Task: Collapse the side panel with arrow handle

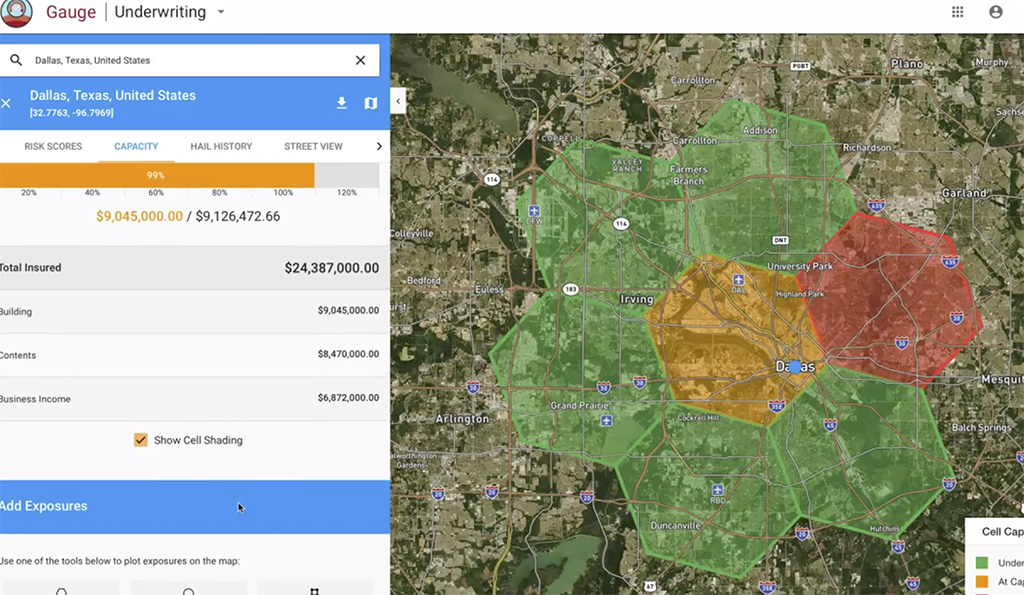Action: coord(398,101)
